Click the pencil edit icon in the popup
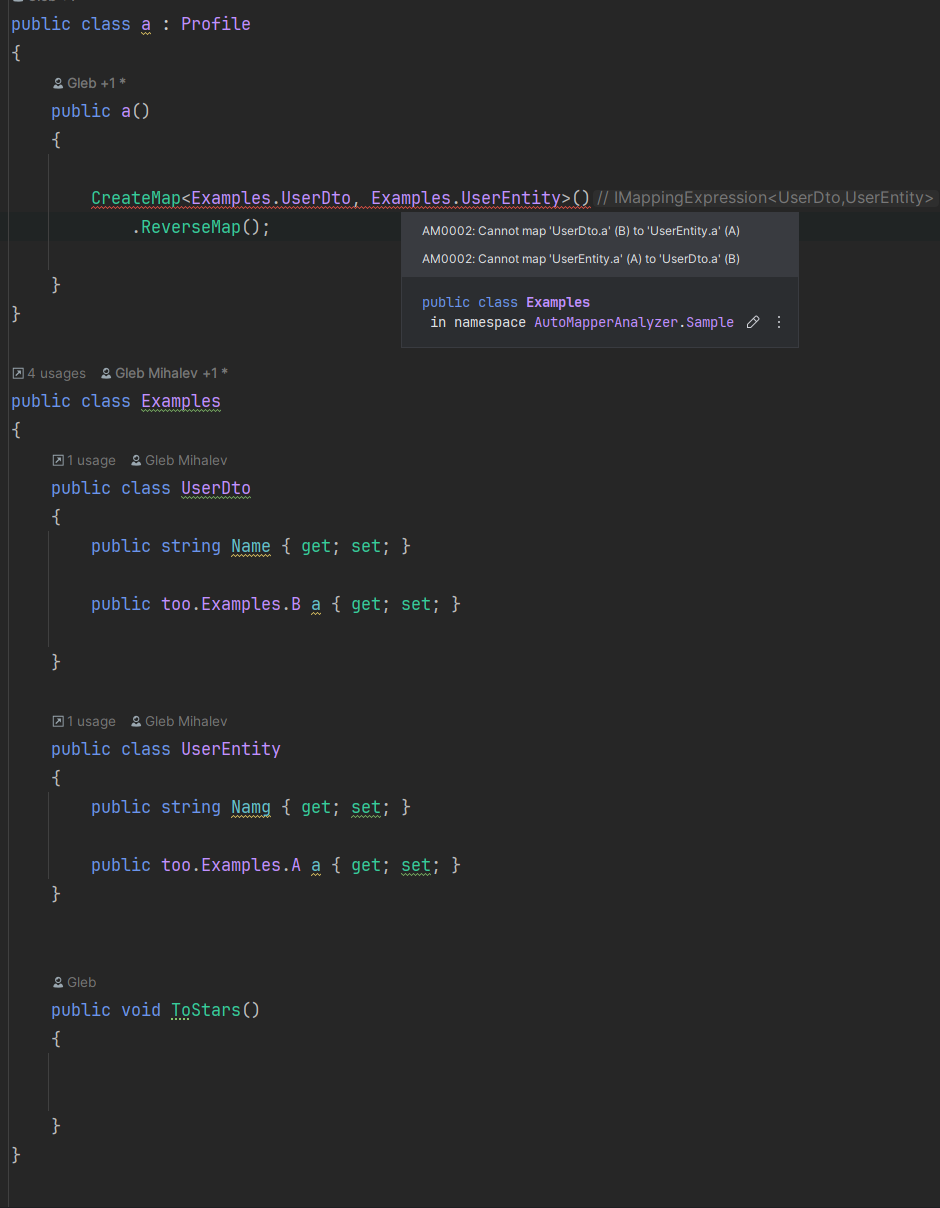The height and width of the screenshot is (1208, 940). [x=753, y=322]
